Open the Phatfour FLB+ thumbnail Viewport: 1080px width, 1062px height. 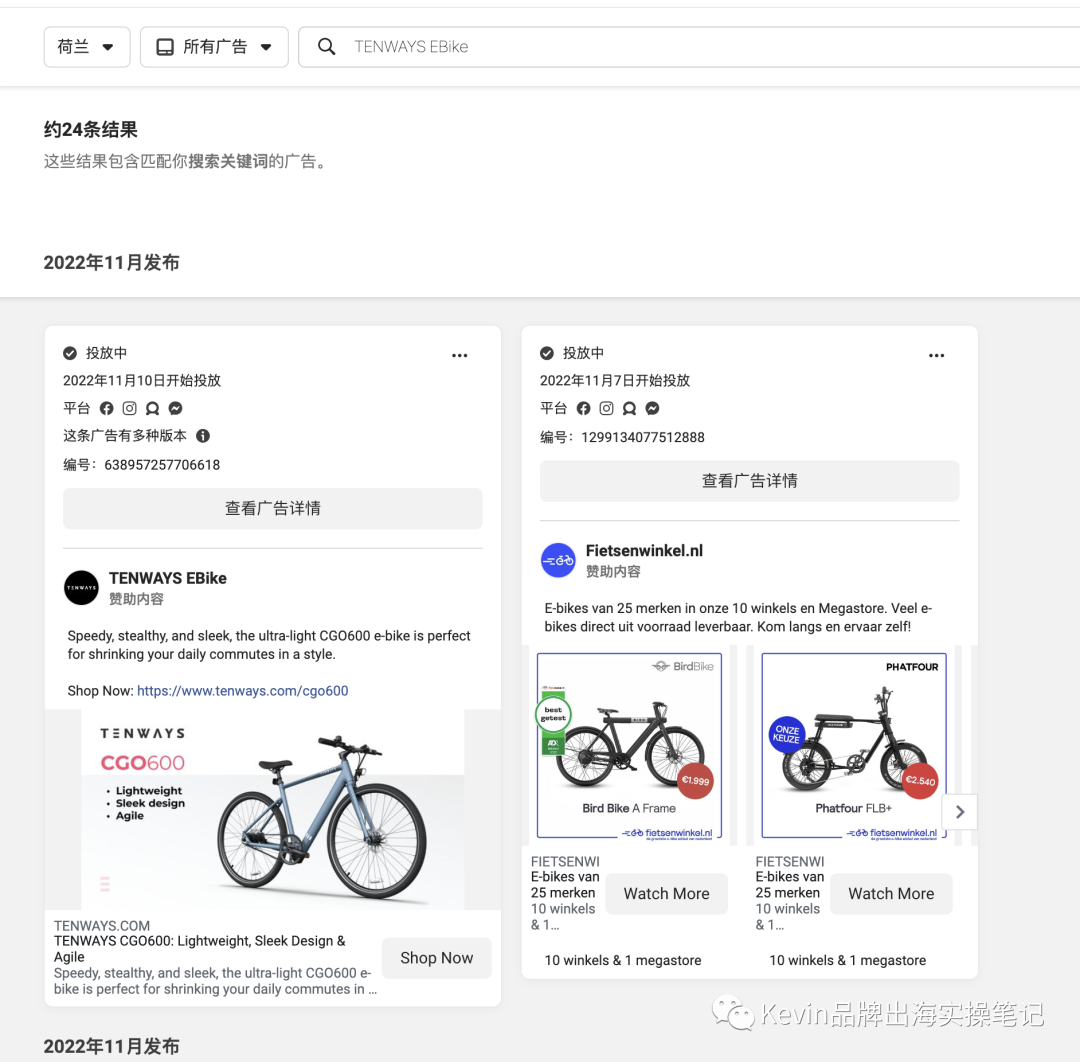854,745
